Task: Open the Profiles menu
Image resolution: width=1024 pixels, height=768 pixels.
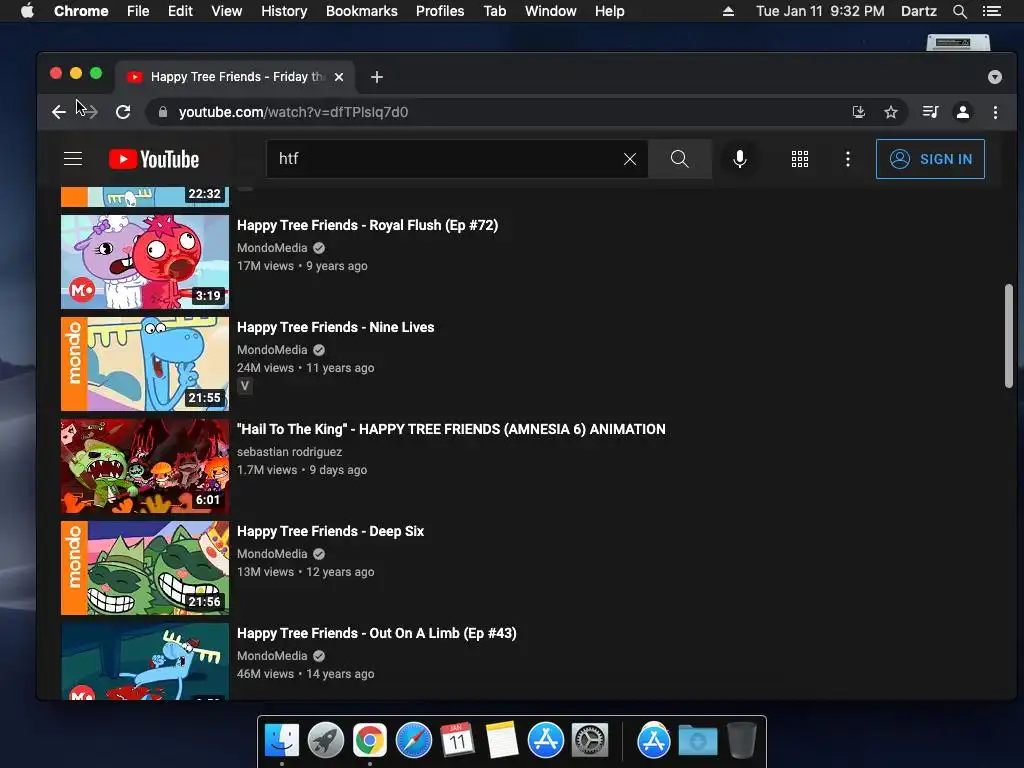Action: (440, 11)
